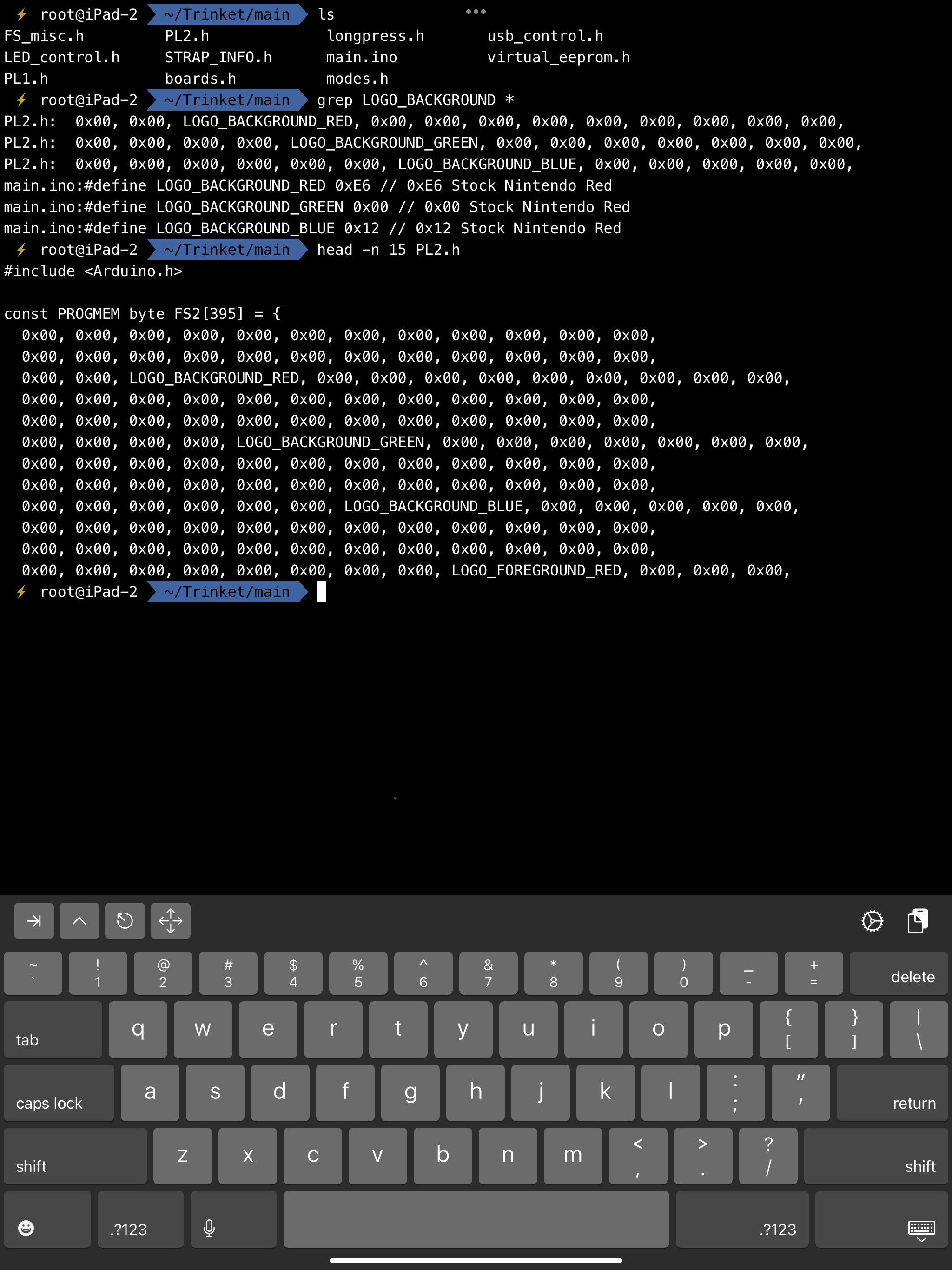Image resolution: width=952 pixels, height=1270 pixels.
Task: Hide the on-screen keyboard
Action: pos(881,1219)
